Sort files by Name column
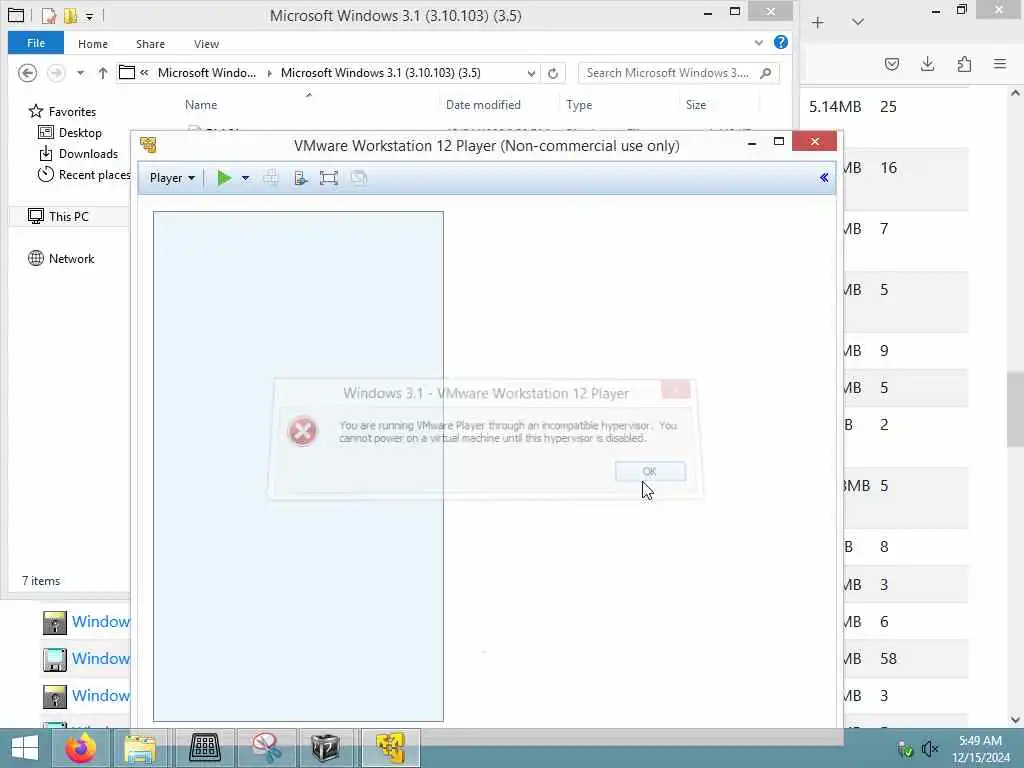1024x768 pixels. tap(201, 104)
